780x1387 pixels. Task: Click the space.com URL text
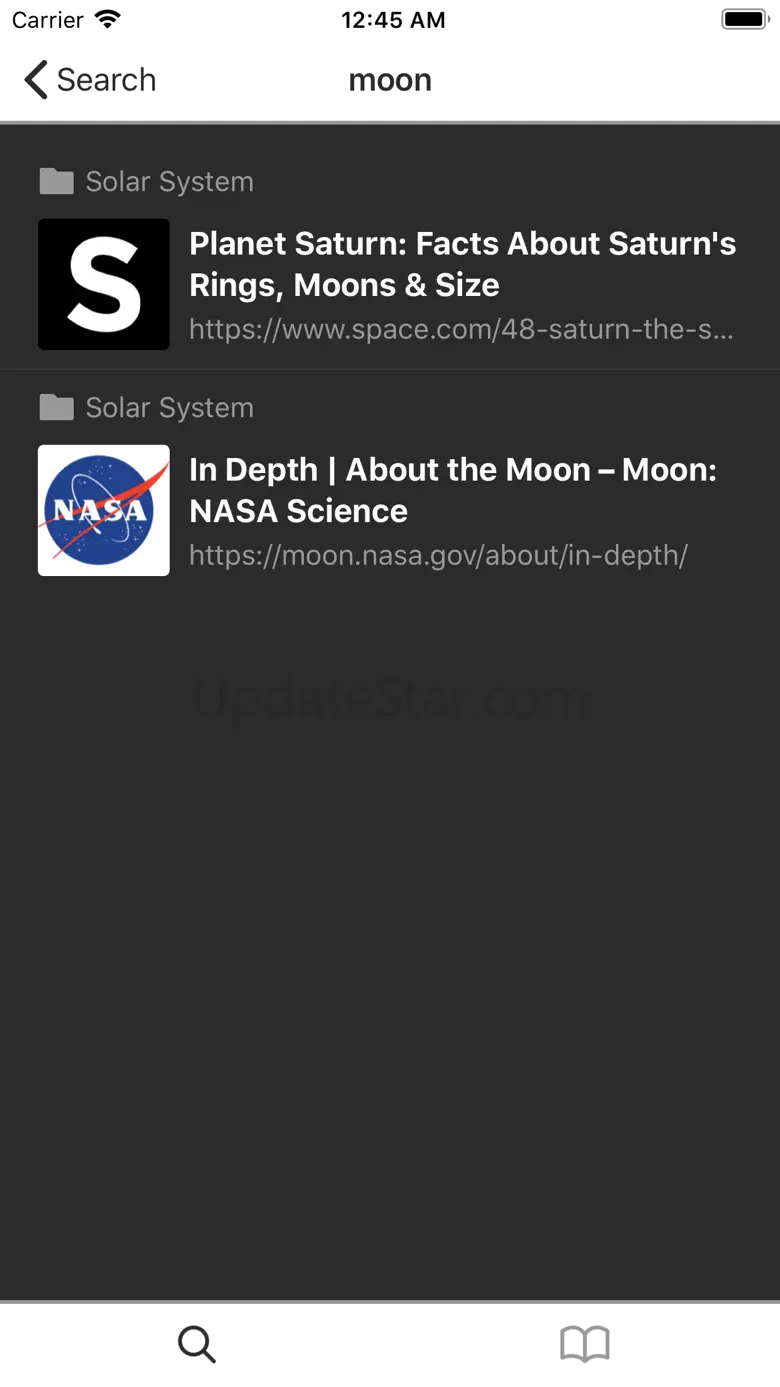click(x=461, y=330)
